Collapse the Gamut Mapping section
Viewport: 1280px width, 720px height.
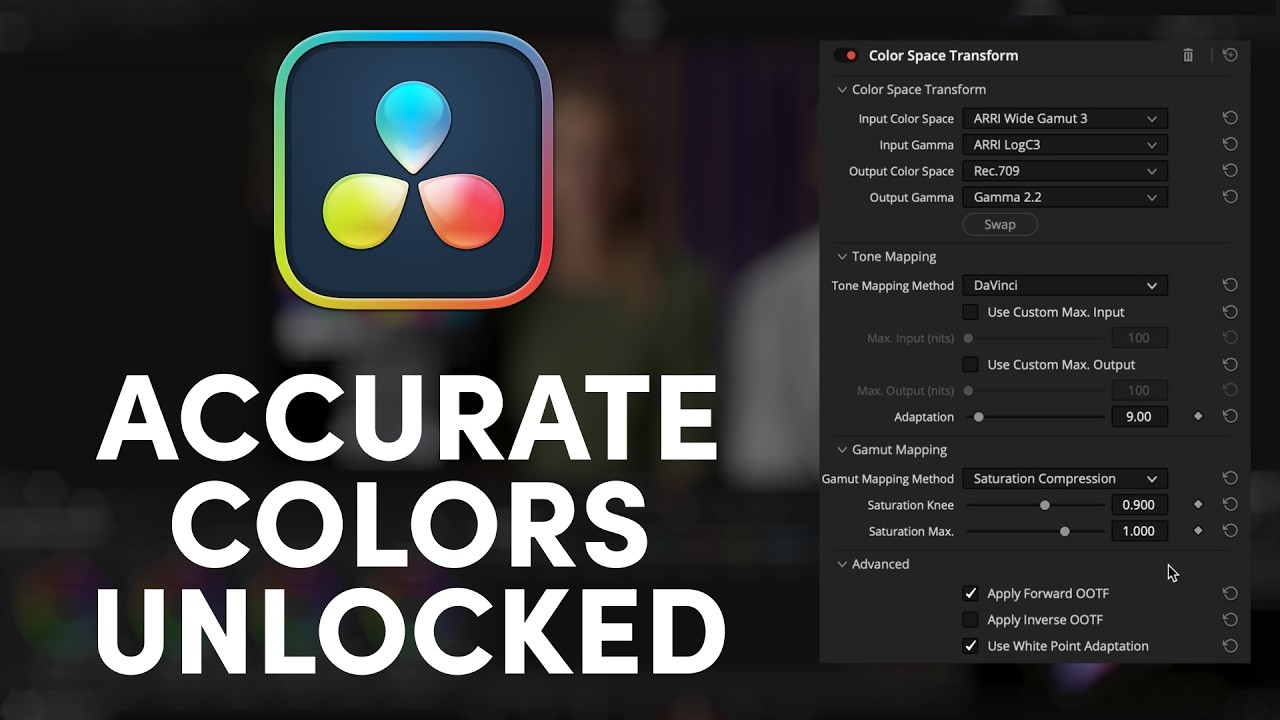click(x=842, y=450)
